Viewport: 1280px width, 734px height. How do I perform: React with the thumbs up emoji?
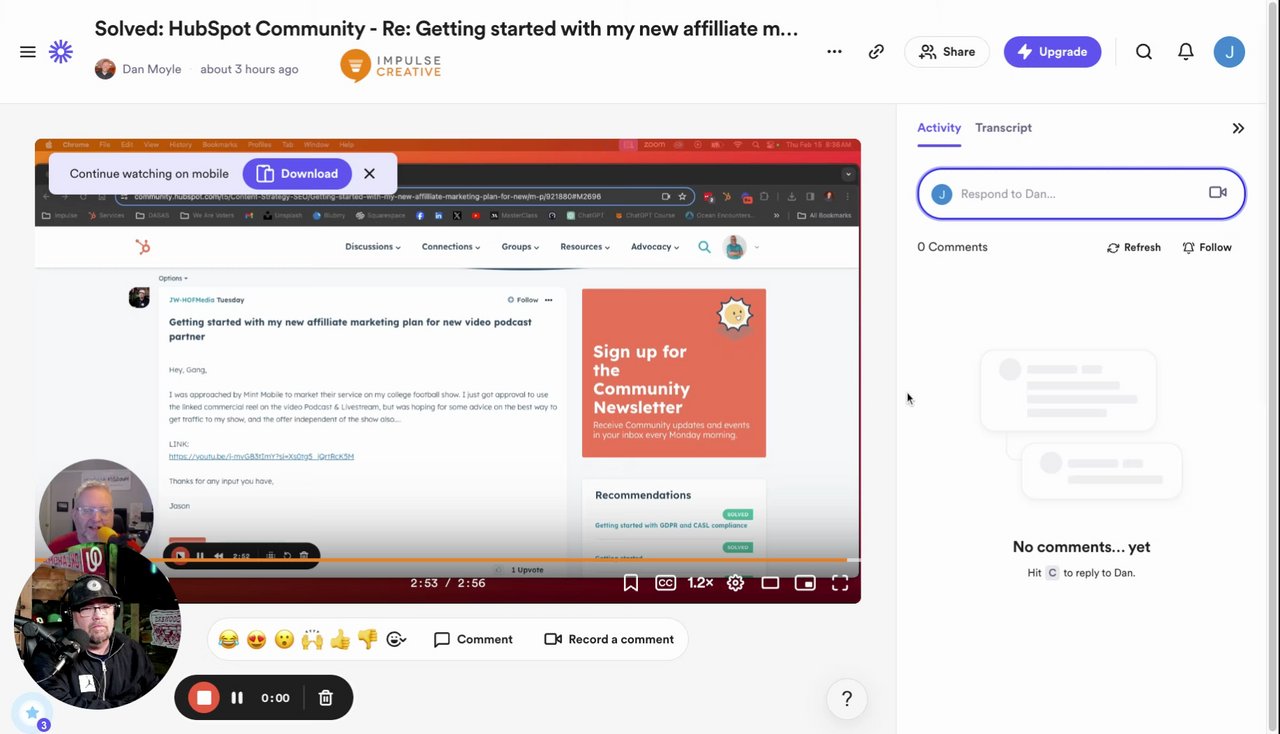pos(340,639)
